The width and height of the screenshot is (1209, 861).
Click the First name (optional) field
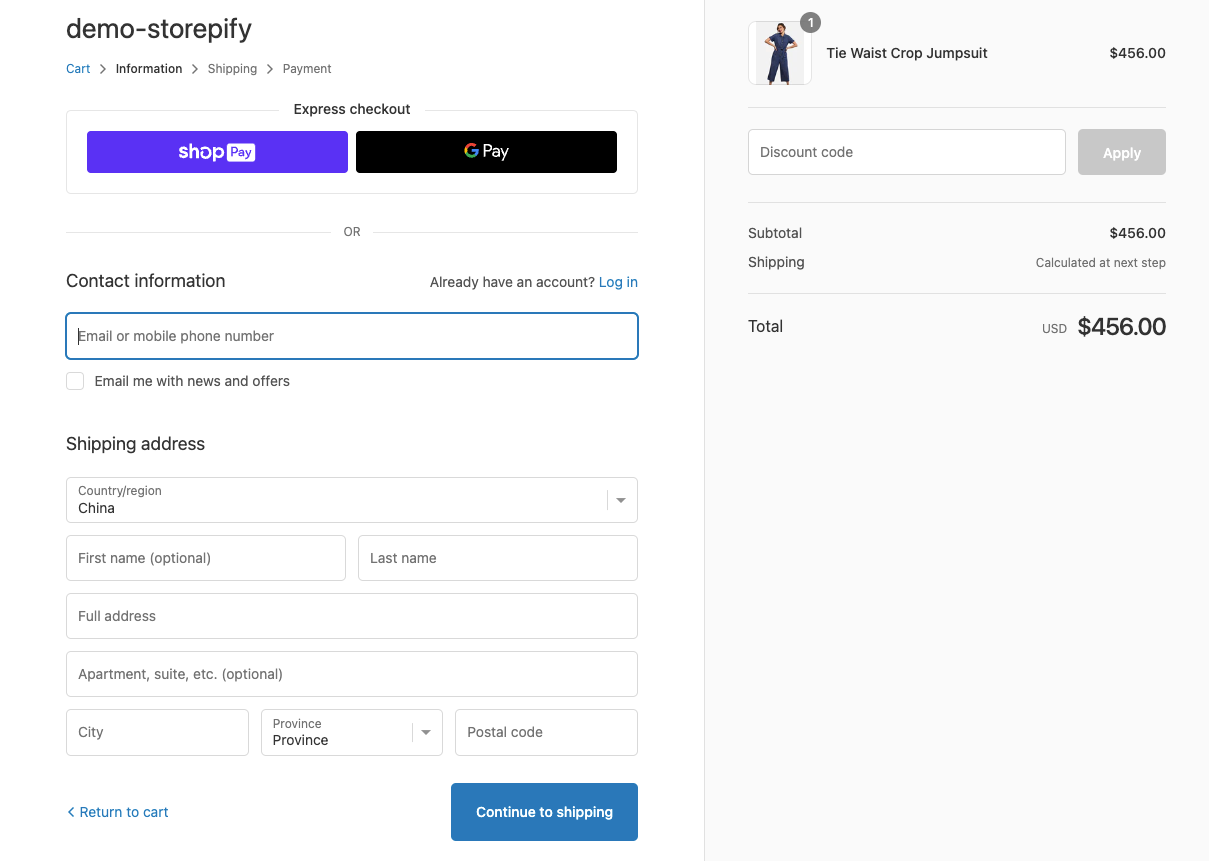(206, 558)
